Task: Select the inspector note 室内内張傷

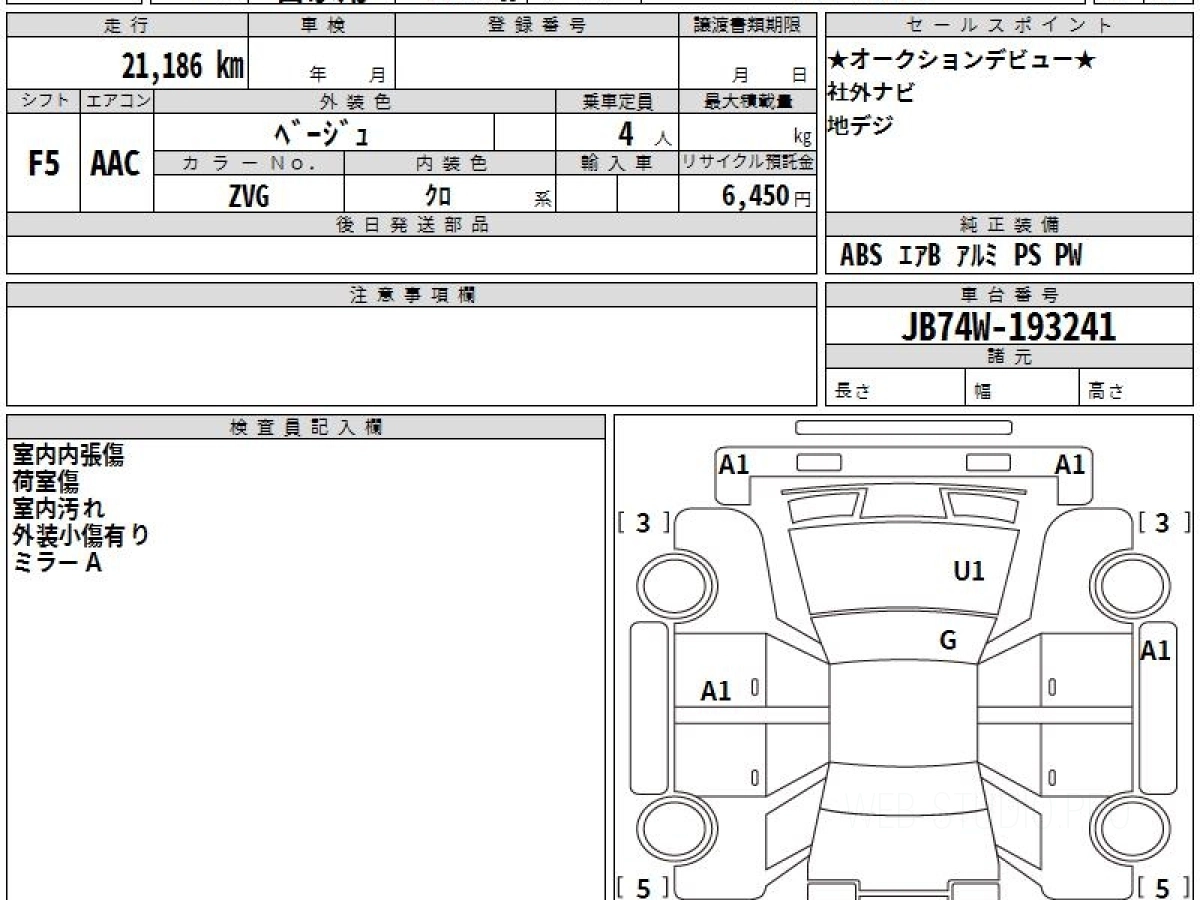Action: click(68, 455)
